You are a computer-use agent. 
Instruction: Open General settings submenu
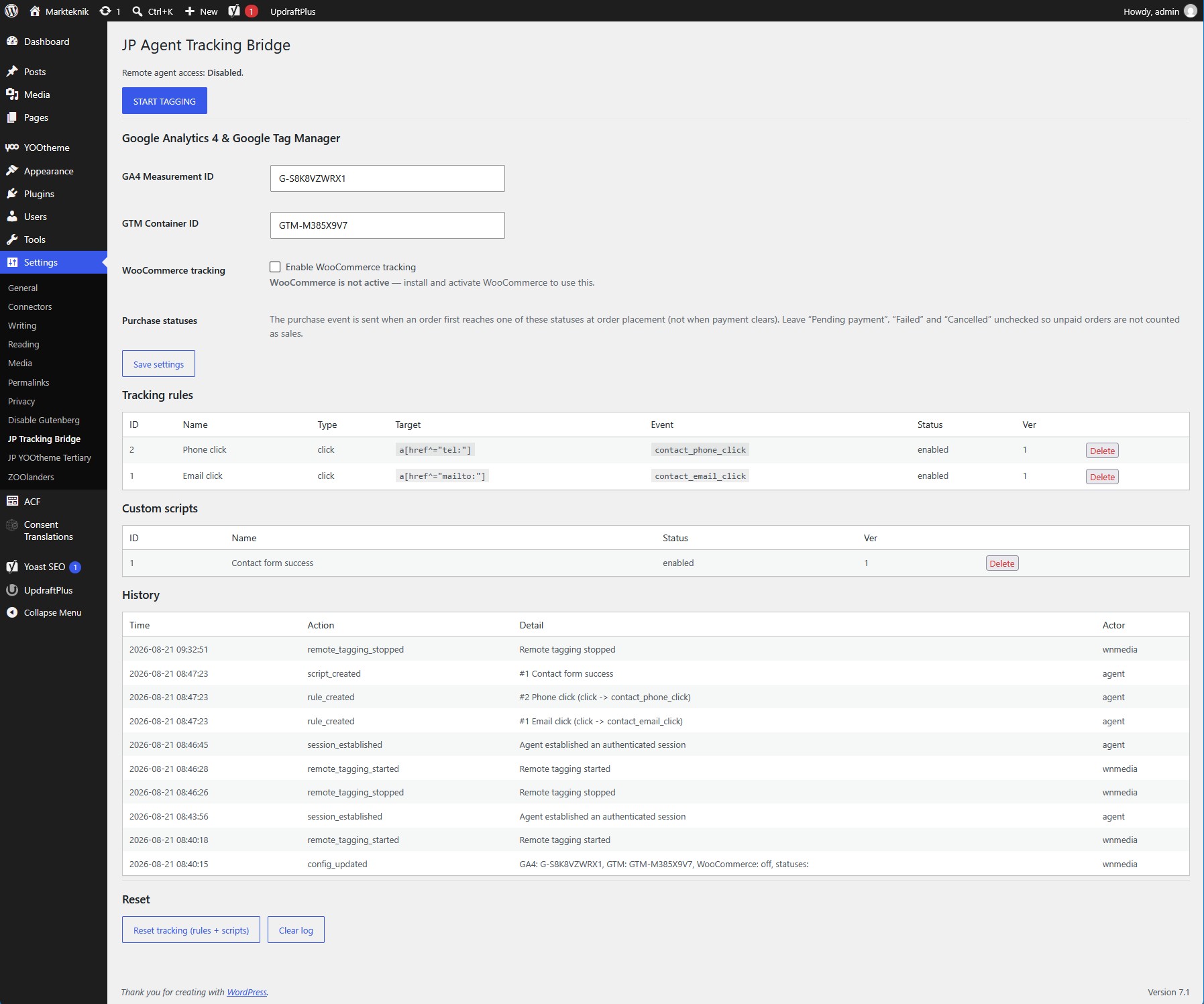click(23, 288)
